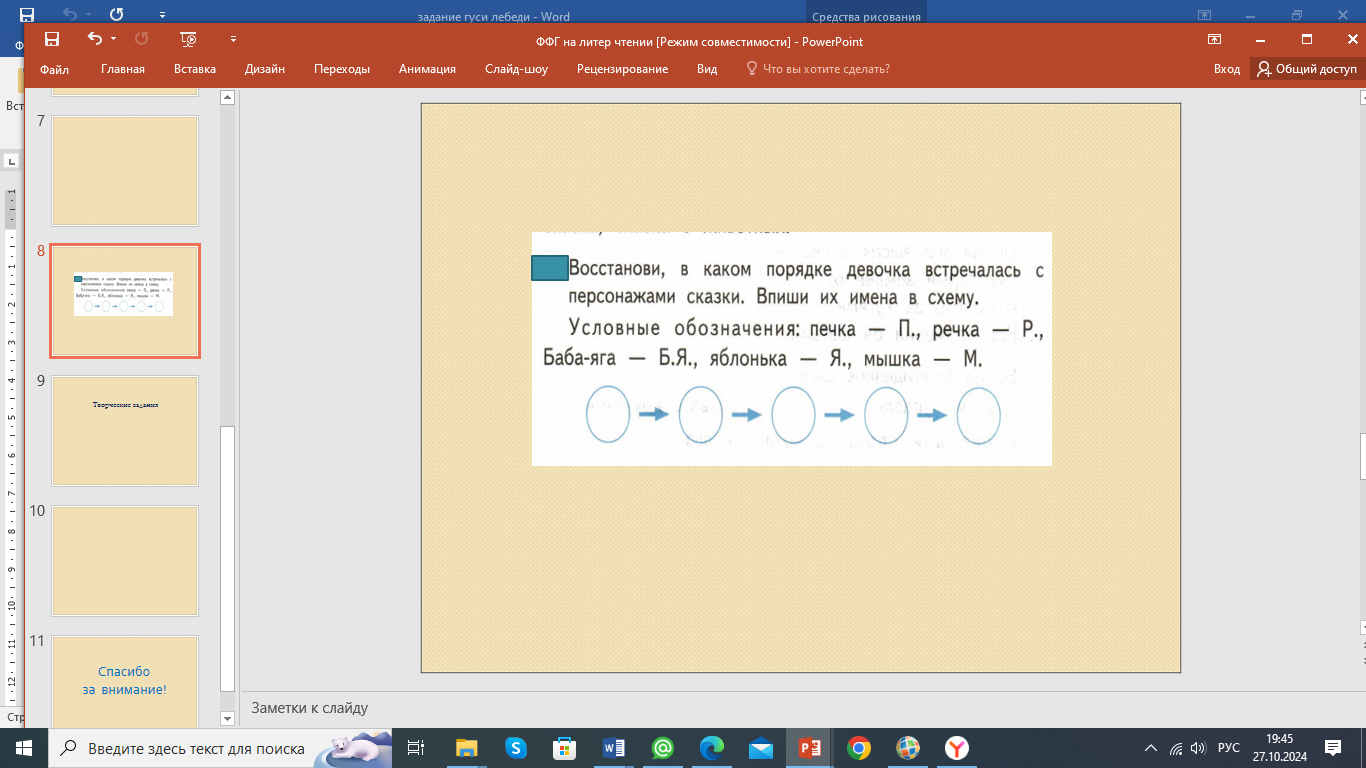Click the Общий доступ share button
The width and height of the screenshot is (1366, 768).
coord(1307,69)
